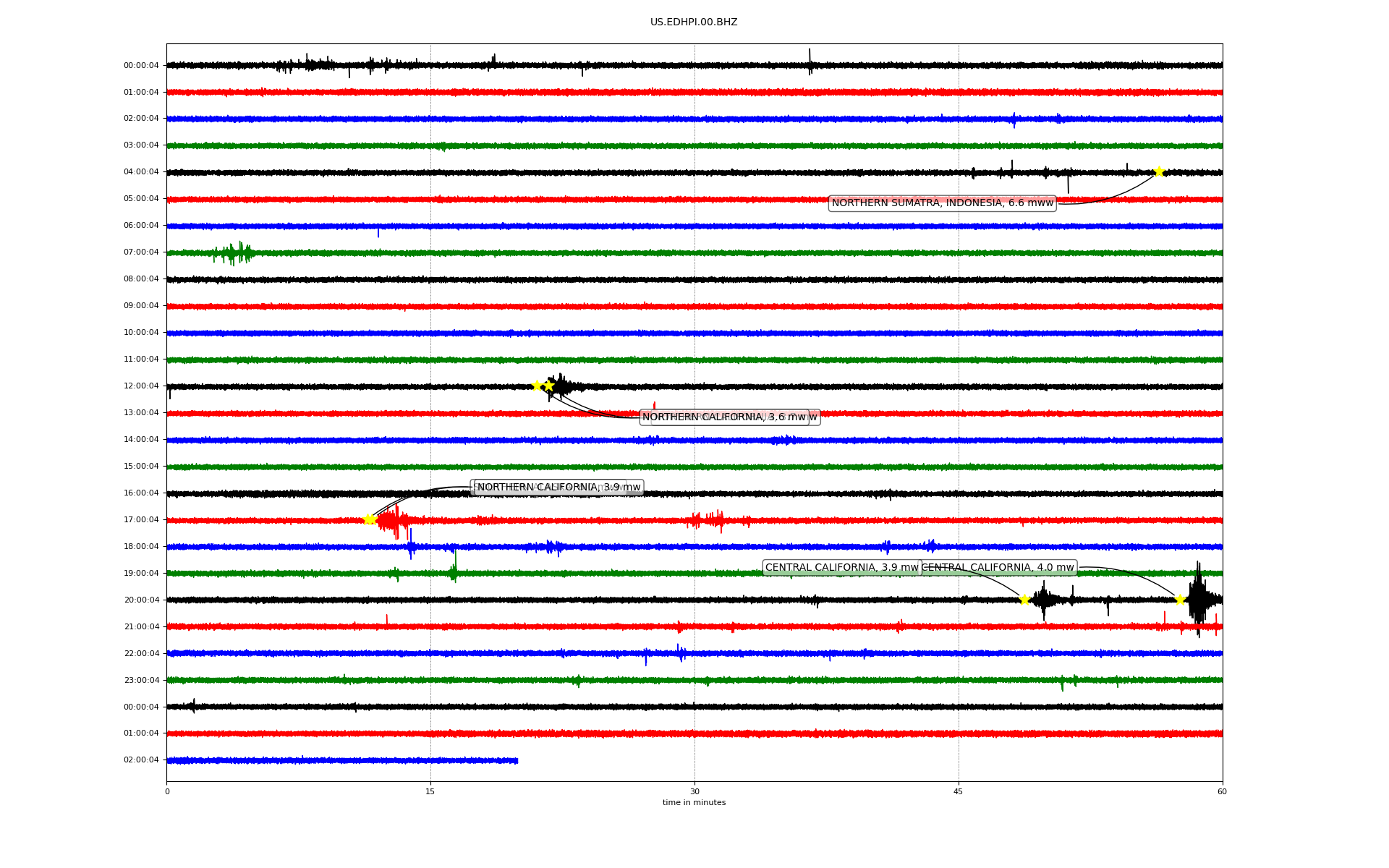Click the NORTHERN CALIFORNIA 3.9 mw annotation box
Viewport: 1389px width, 868px height.
coord(557,488)
